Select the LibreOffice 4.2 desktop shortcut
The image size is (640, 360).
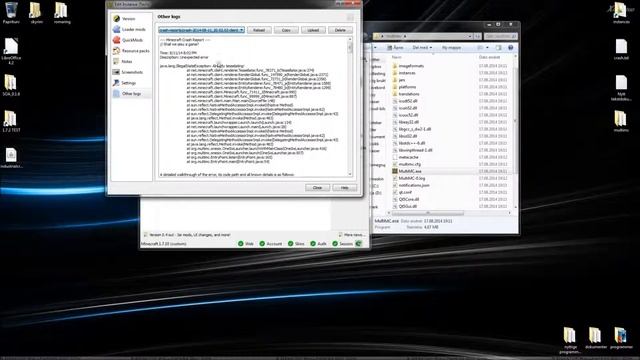(x=11, y=51)
